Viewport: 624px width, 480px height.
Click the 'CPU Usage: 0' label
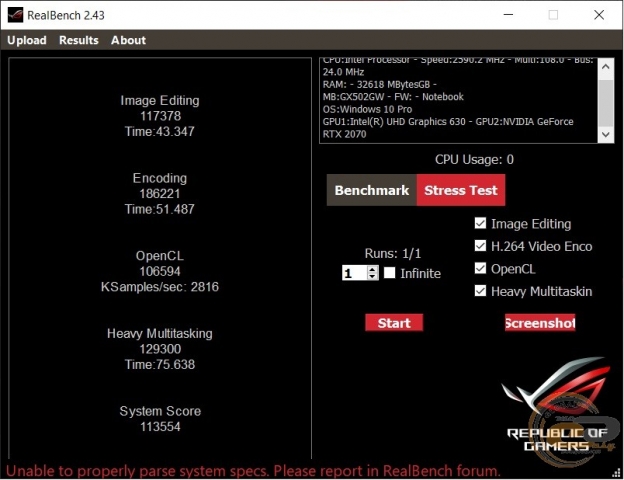474,159
